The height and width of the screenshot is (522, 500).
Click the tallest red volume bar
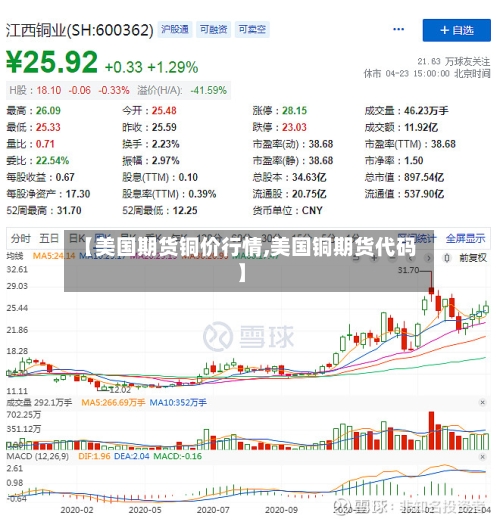[431, 431]
